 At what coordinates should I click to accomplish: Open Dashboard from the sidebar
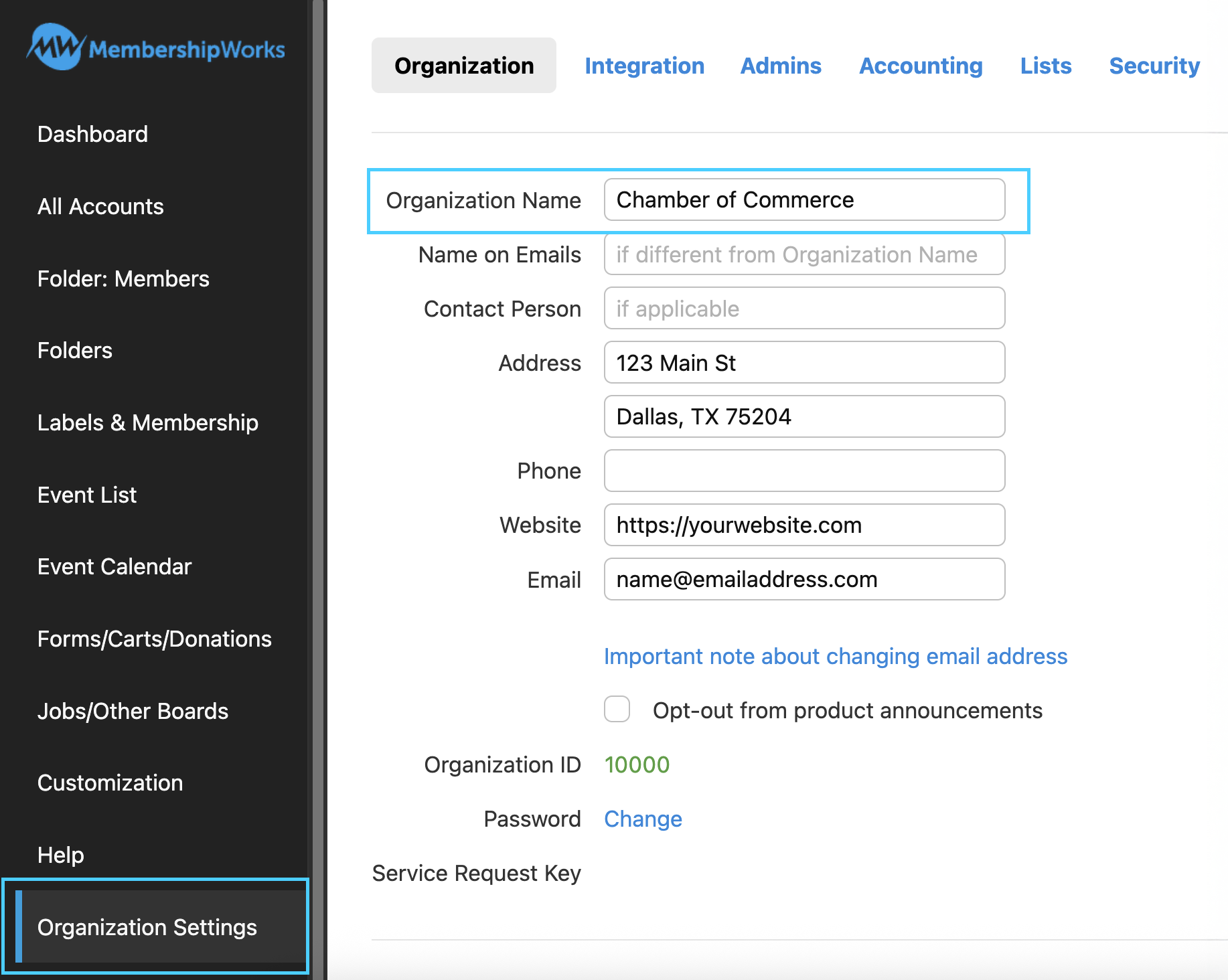pyautogui.click(x=92, y=134)
